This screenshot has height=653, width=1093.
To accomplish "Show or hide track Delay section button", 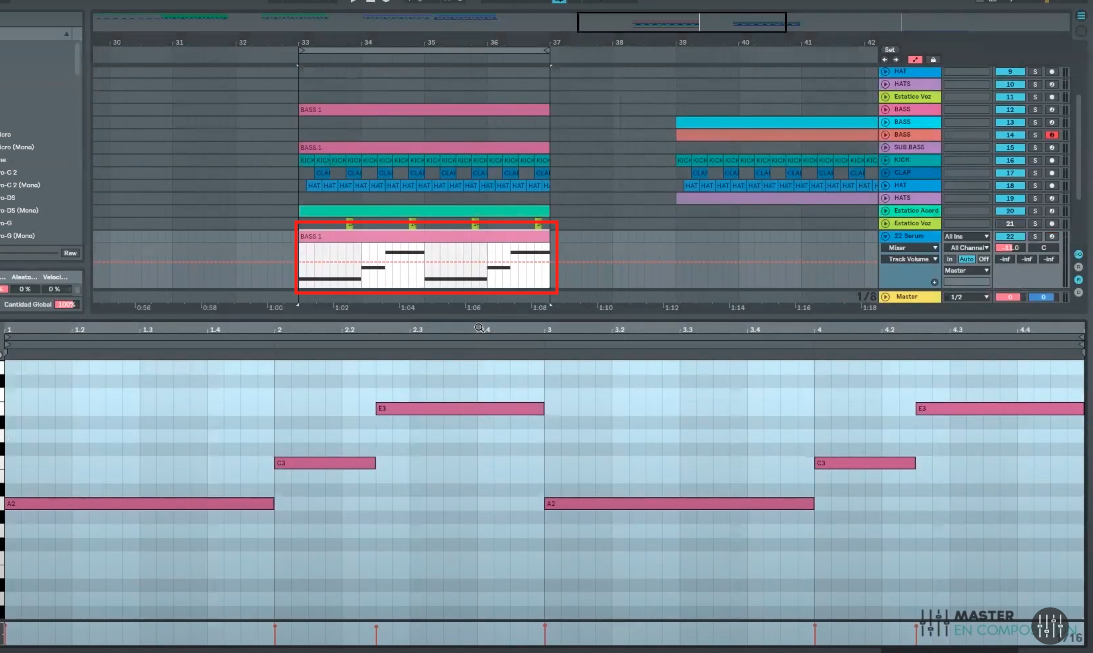I will (x=1078, y=292).
